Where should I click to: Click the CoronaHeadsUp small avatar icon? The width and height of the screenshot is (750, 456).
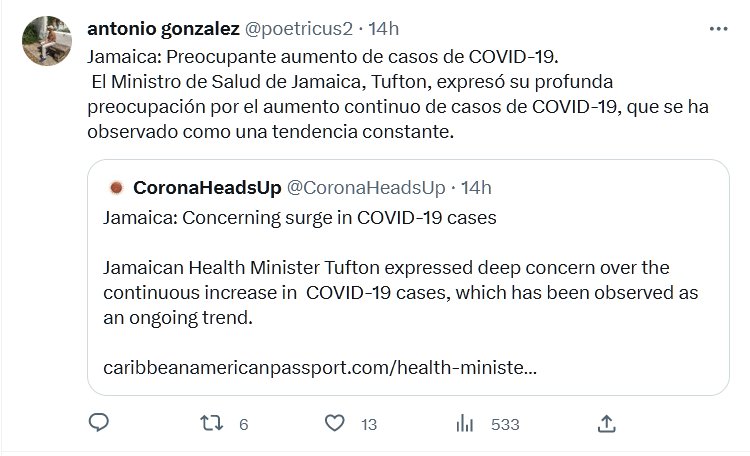(x=115, y=187)
